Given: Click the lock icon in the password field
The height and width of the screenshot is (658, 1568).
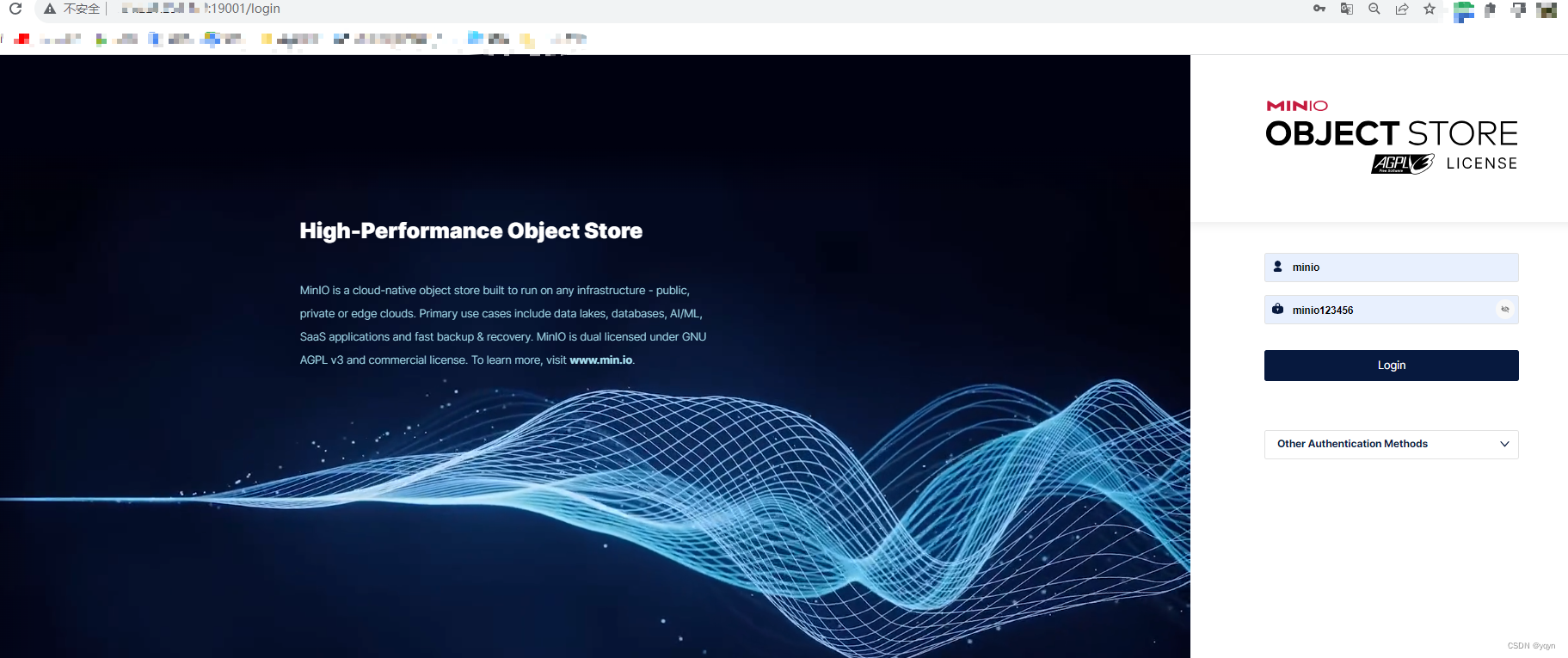Looking at the screenshot, I should [1278, 309].
